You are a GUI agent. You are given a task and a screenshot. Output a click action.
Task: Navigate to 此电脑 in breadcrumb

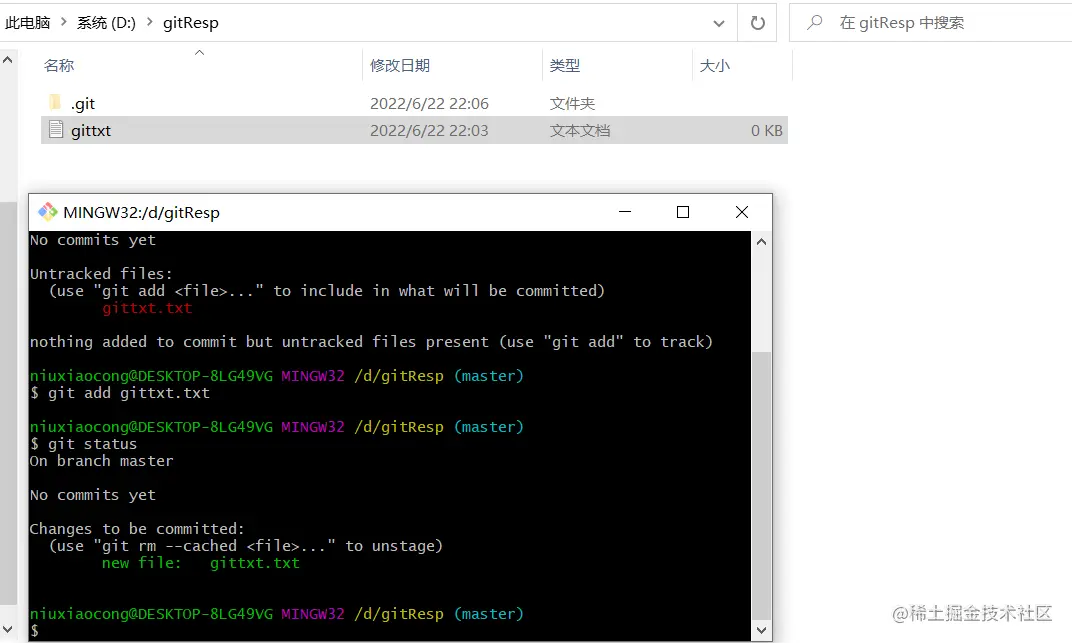[x=27, y=23]
